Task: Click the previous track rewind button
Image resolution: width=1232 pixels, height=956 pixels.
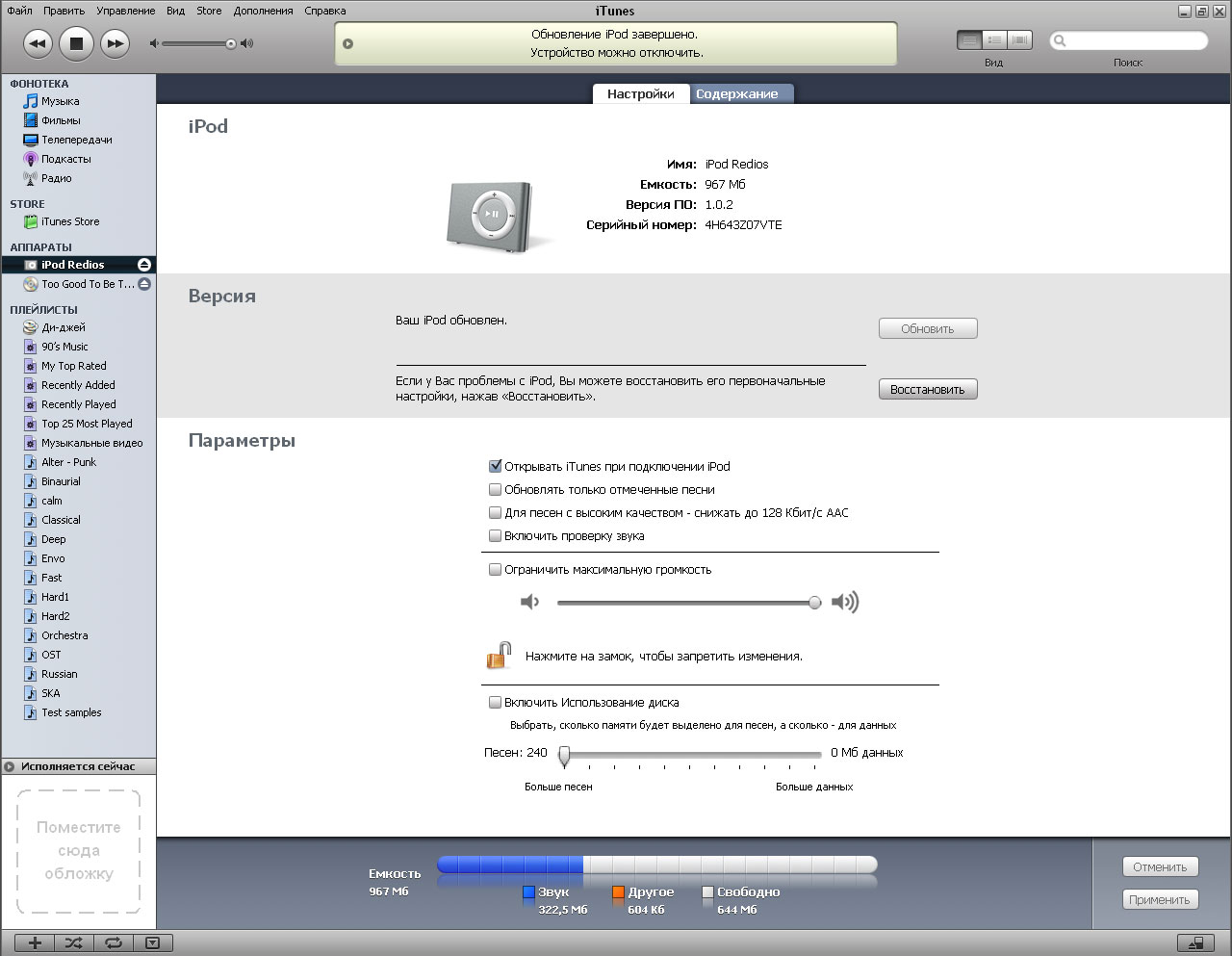Action: 38,43
